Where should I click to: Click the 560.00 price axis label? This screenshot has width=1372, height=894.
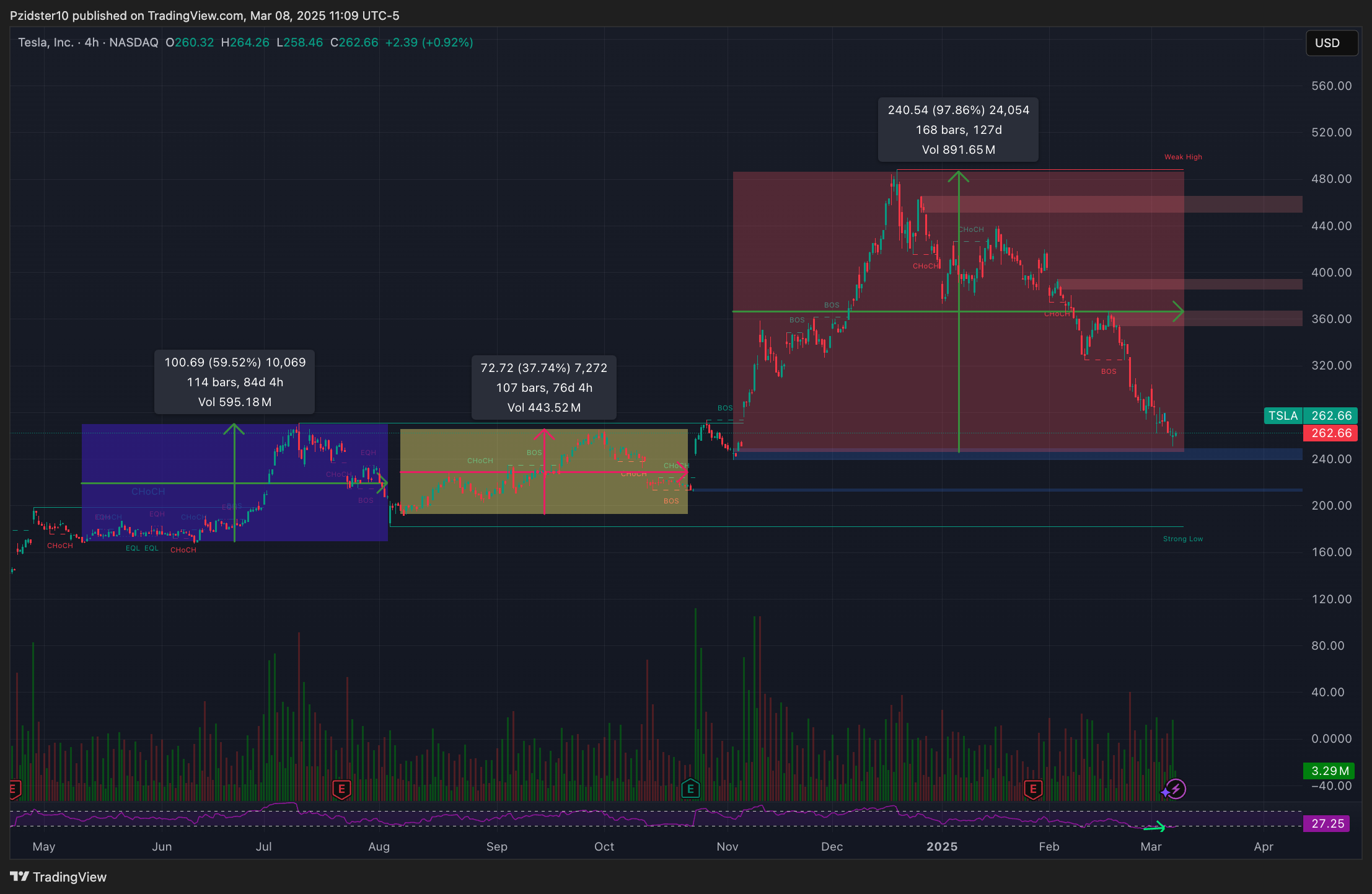coord(1331,86)
